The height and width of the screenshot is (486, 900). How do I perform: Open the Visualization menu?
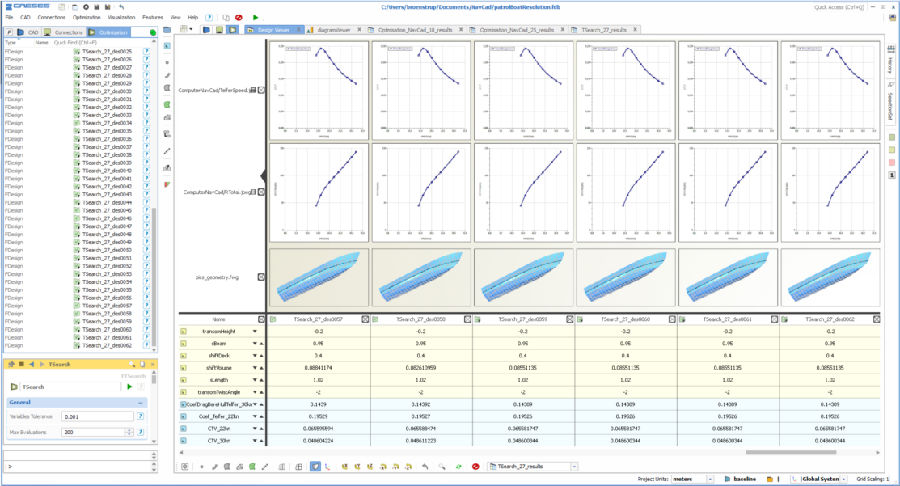(x=121, y=18)
